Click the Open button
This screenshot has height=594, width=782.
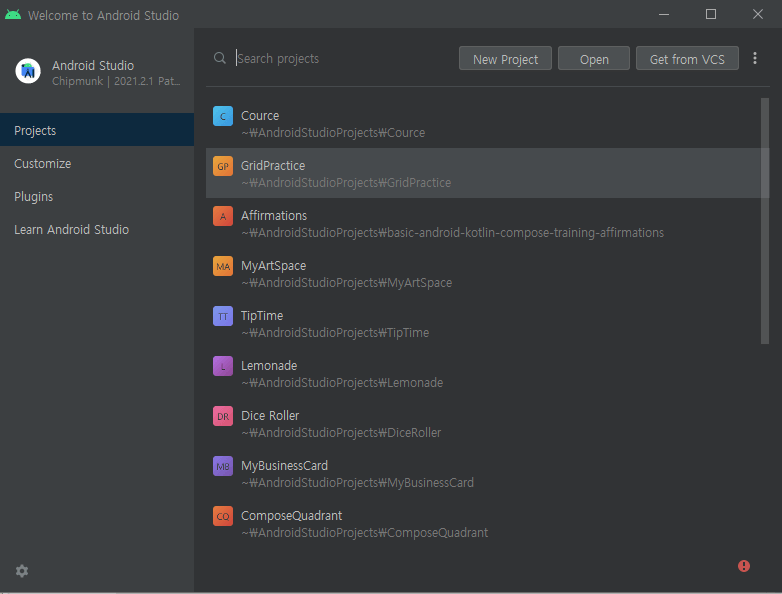coord(593,59)
